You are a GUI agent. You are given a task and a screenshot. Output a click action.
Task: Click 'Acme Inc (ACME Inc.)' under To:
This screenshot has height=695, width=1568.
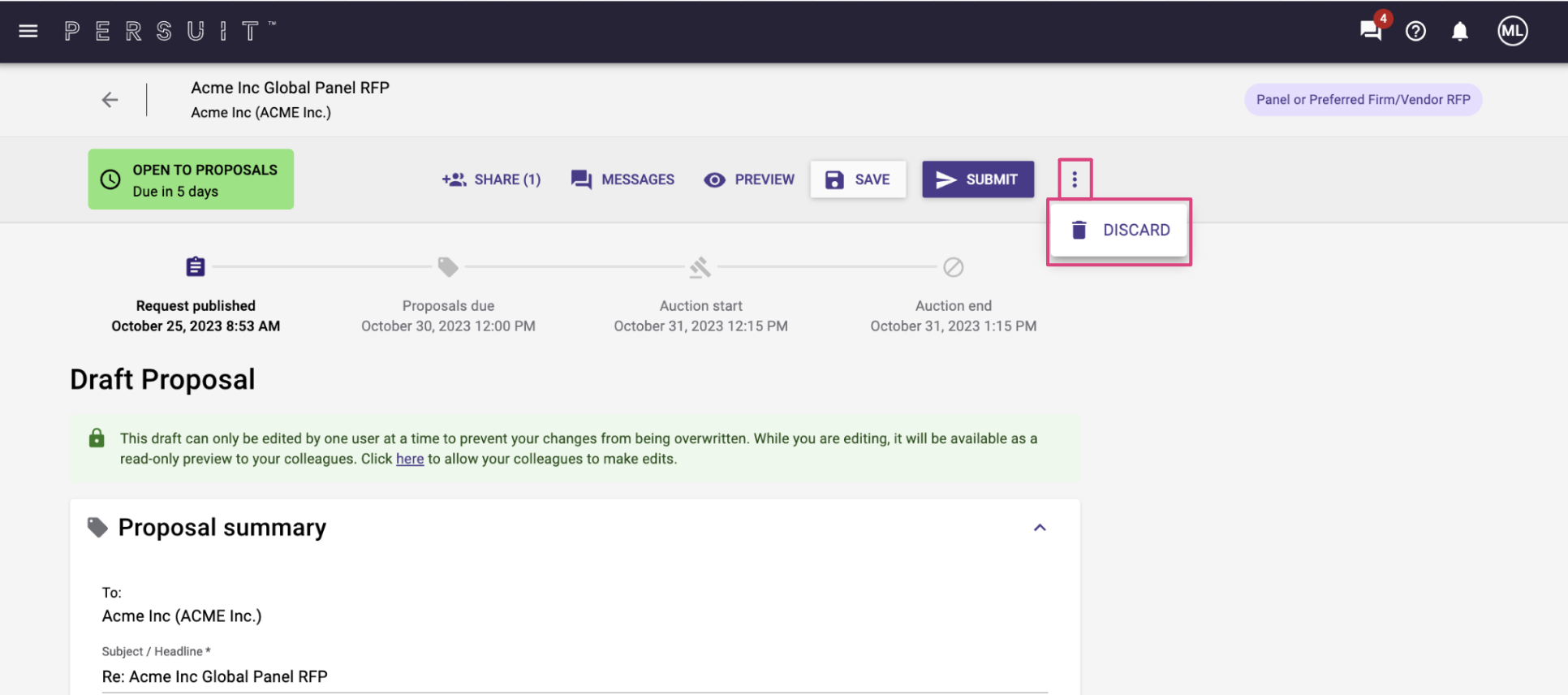[182, 616]
